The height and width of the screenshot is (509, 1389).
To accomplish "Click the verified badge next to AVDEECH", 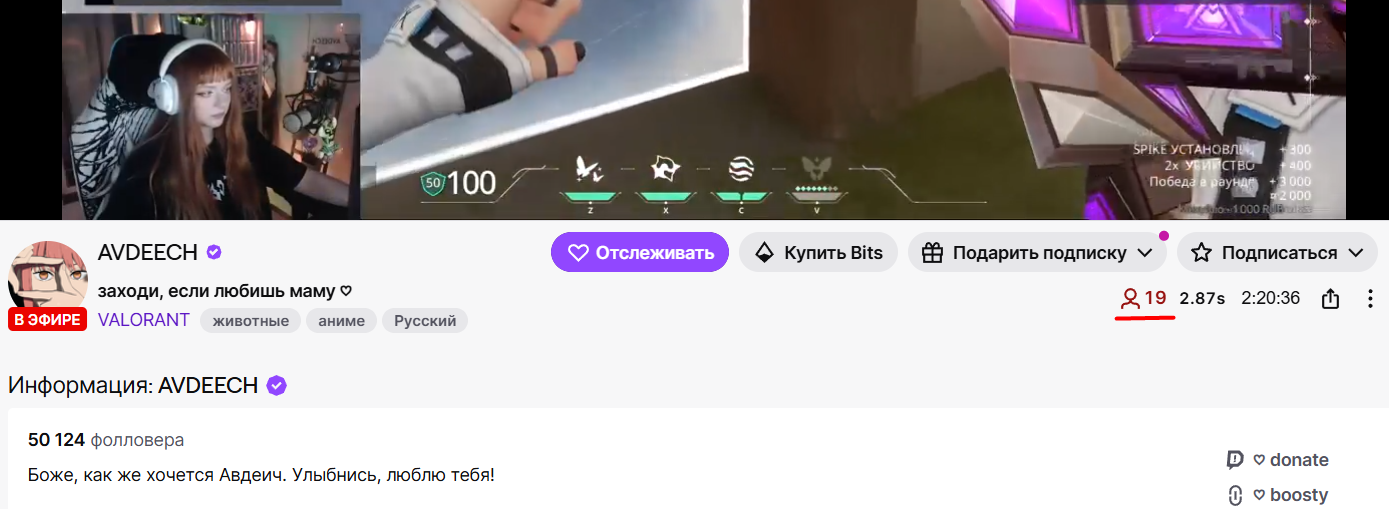I will tap(214, 253).
